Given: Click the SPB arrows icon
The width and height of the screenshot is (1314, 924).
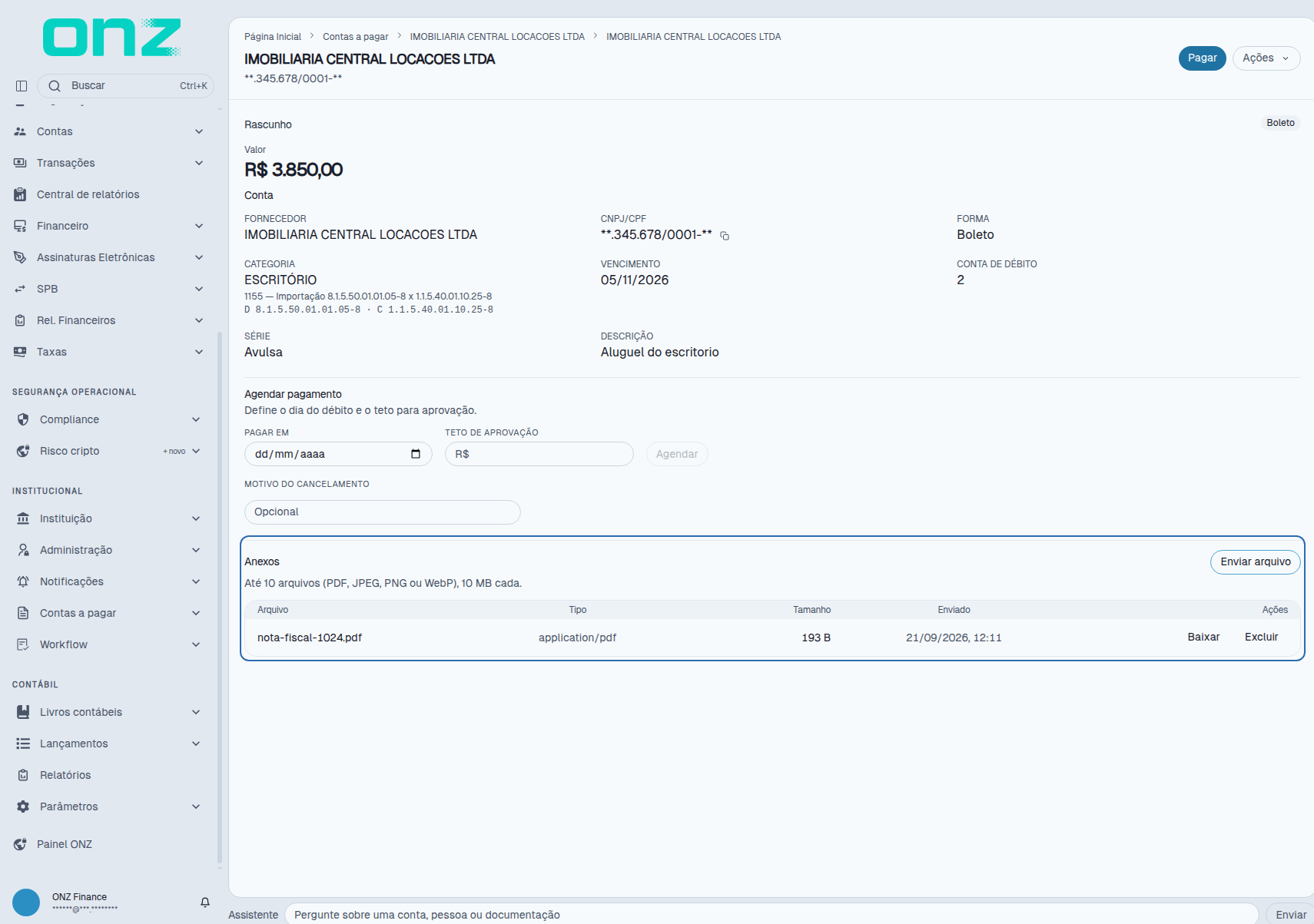Looking at the screenshot, I should point(20,289).
